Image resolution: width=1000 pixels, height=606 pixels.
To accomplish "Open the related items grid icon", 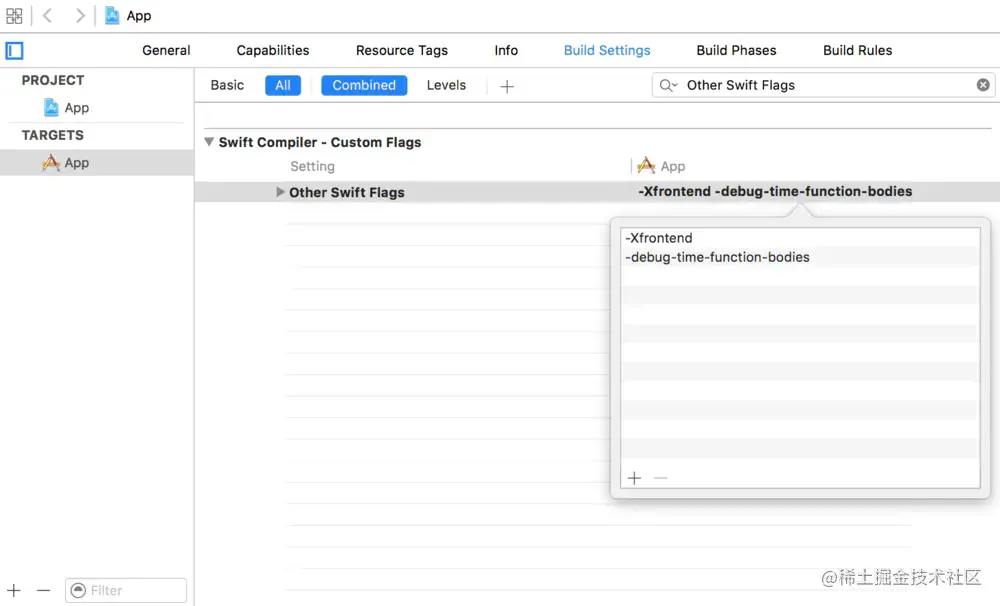I will tap(14, 15).
